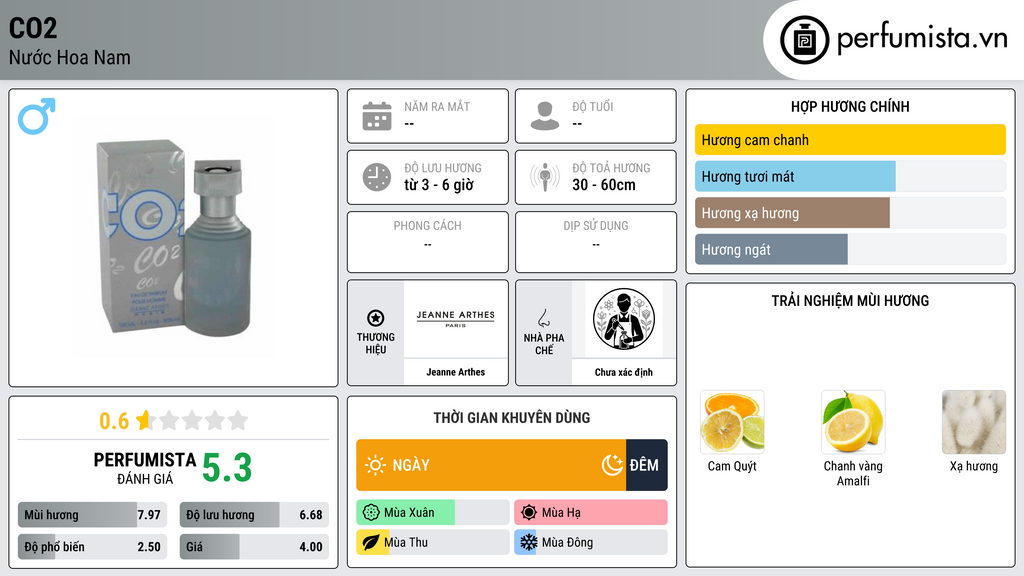Open the Jeanne Arthes brand logo

(455, 319)
